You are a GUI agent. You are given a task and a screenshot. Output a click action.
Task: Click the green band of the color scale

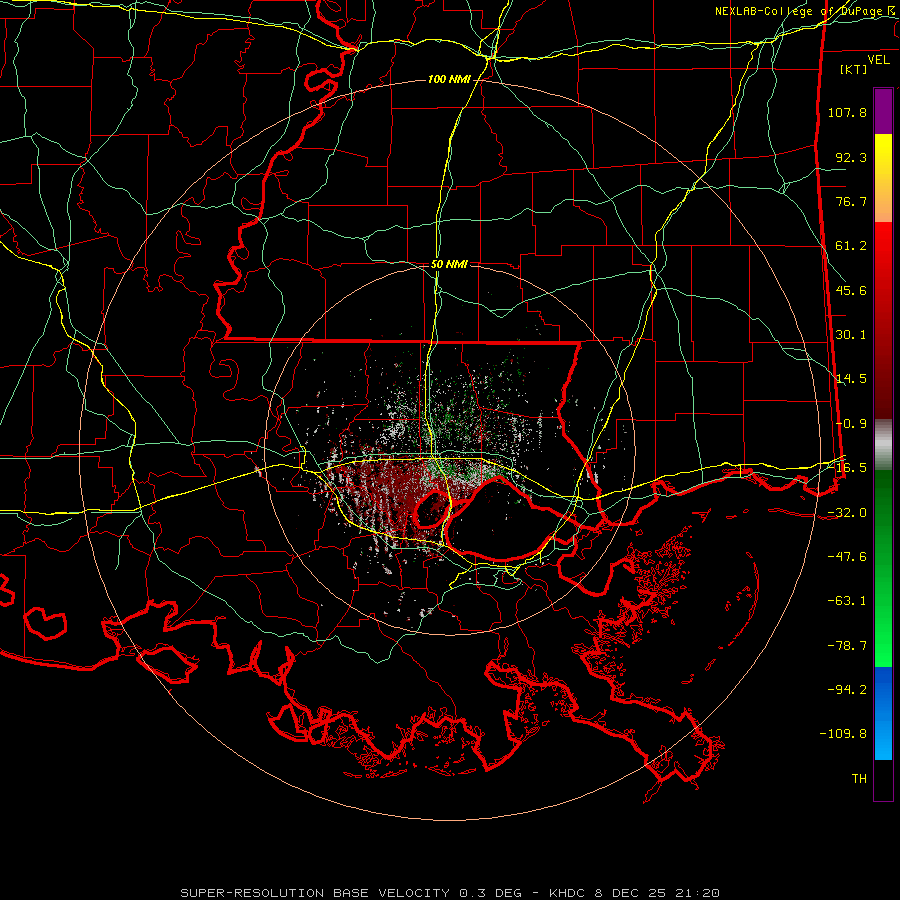(883, 568)
